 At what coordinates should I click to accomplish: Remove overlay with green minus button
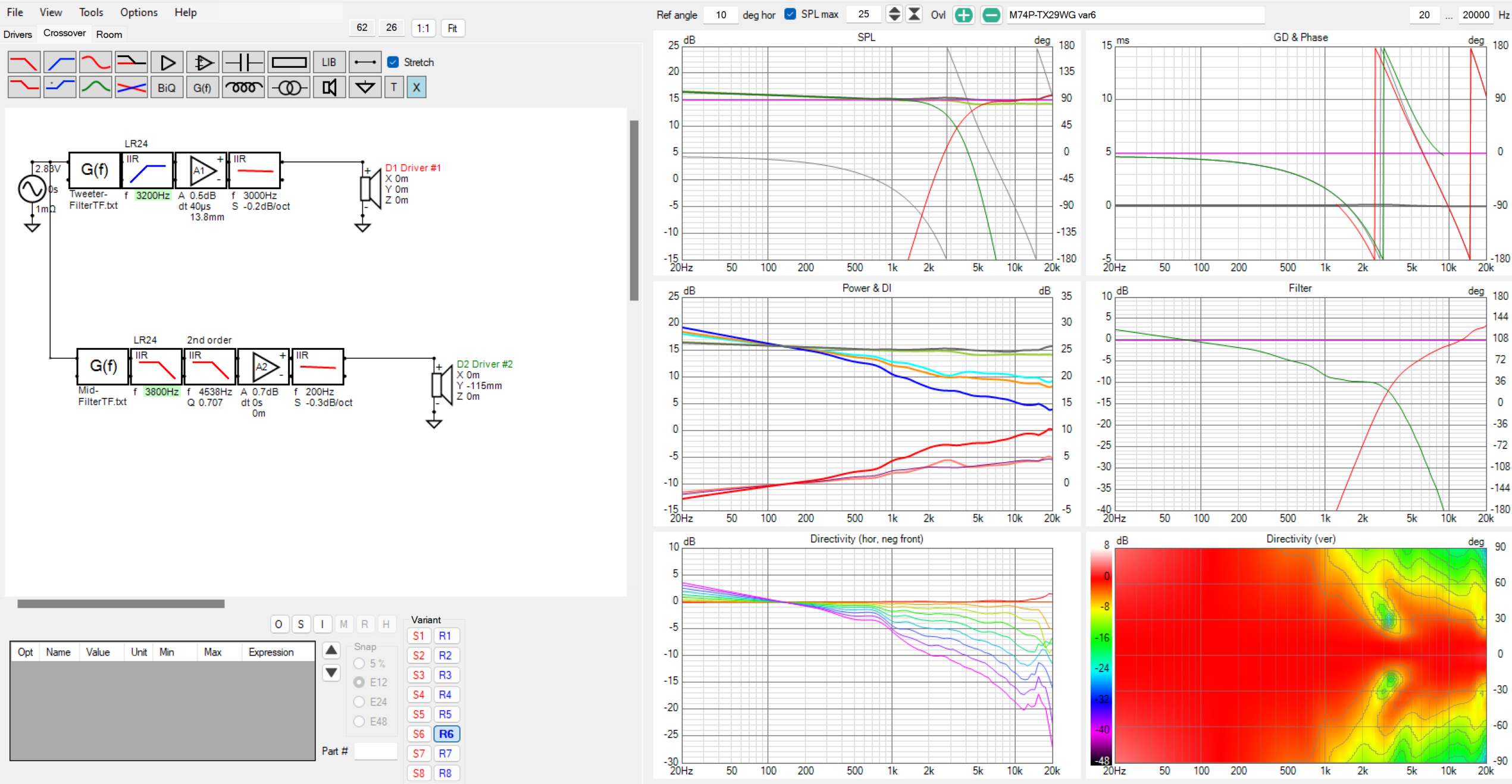pyautogui.click(x=991, y=15)
